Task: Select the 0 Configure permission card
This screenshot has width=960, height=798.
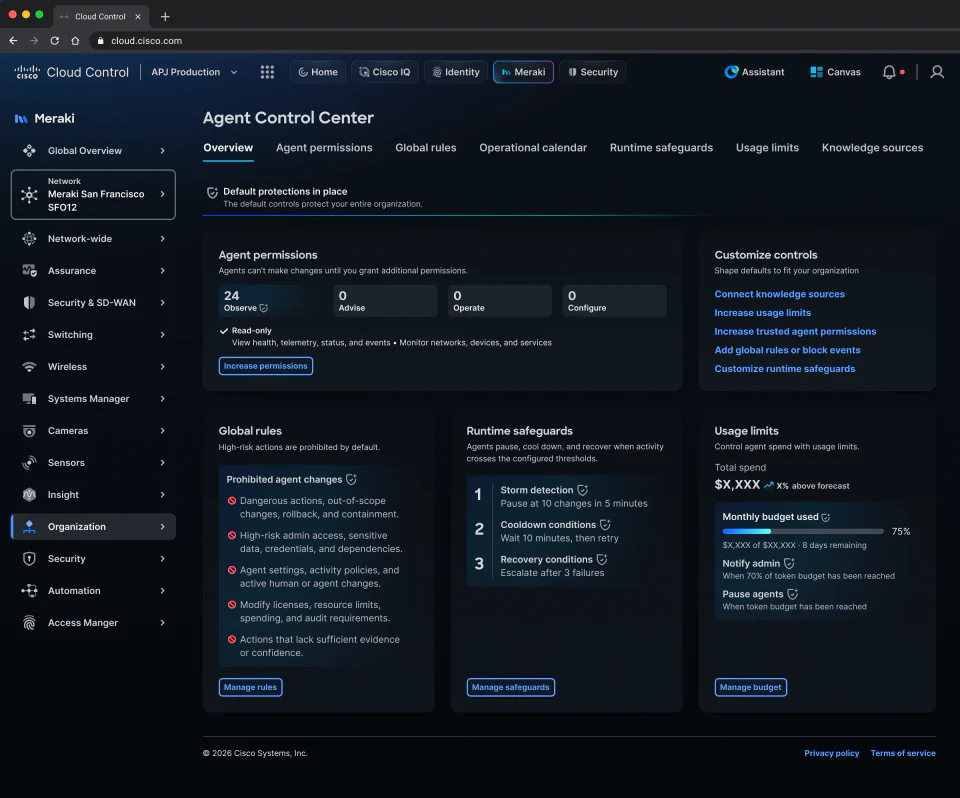Action: 614,301
